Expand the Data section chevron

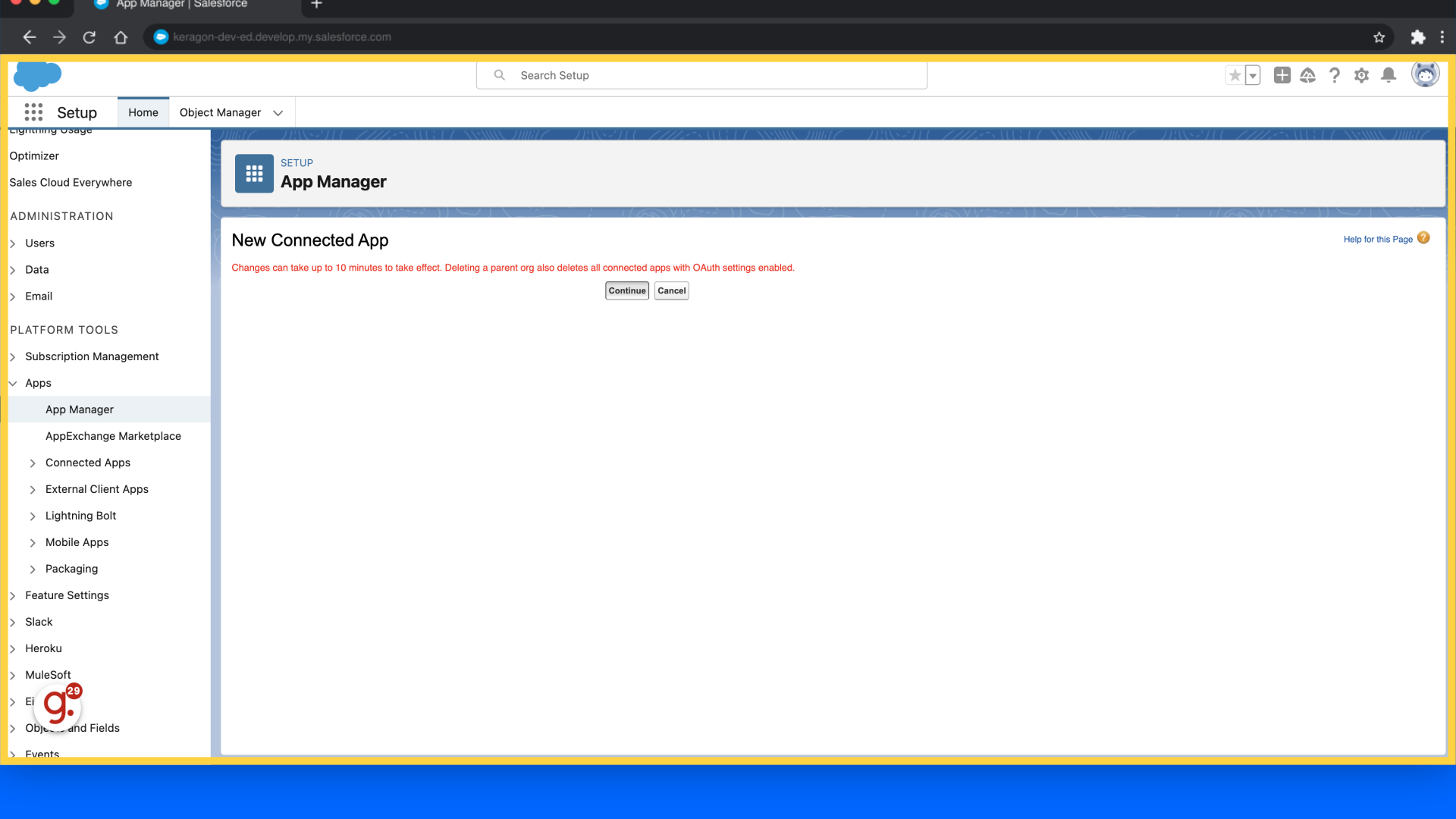pyautogui.click(x=13, y=270)
